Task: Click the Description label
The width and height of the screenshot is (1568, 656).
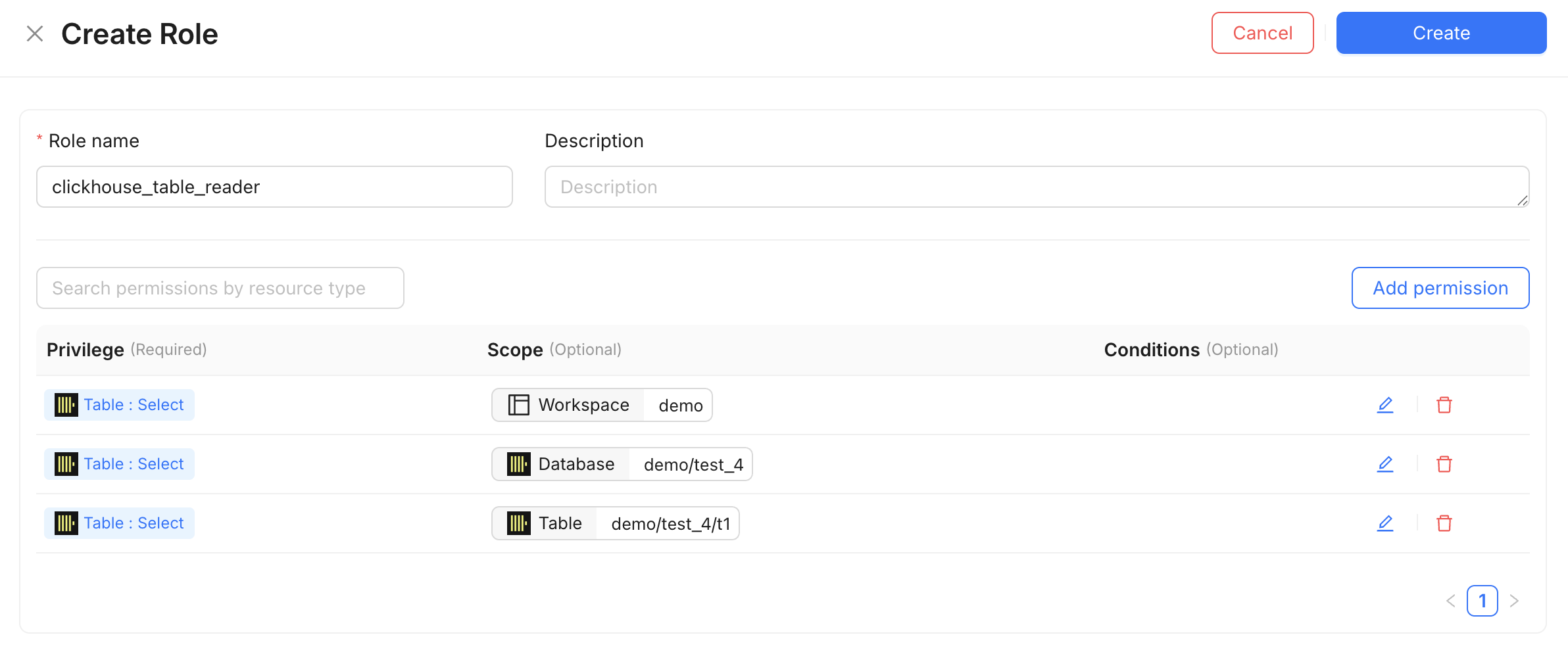Action: pos(594,141)
